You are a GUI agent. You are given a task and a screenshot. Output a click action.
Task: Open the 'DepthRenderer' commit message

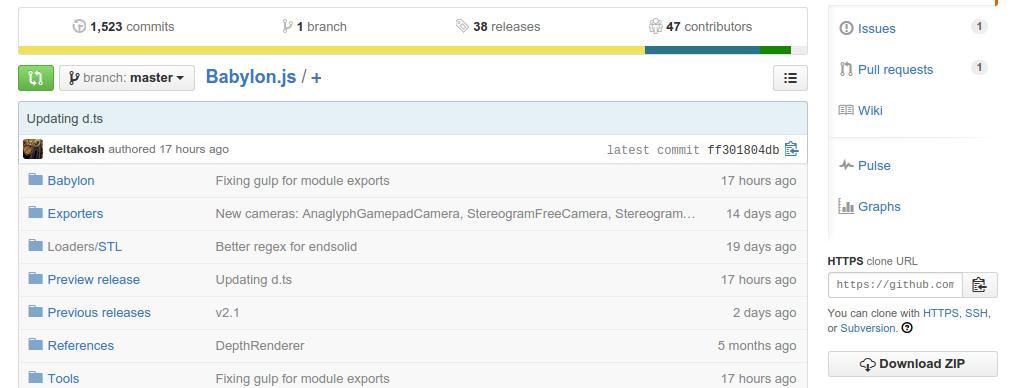(260, 346)
